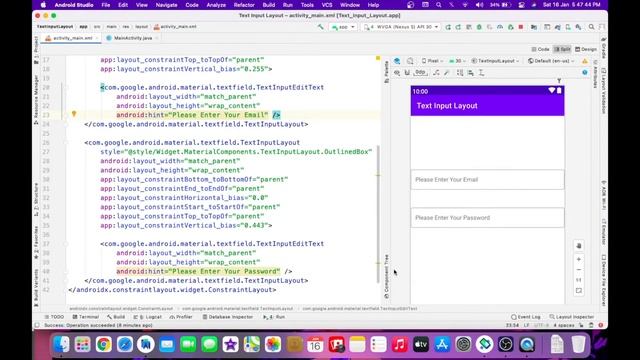Click the zoom to fit screen icon

click(579, 291)
